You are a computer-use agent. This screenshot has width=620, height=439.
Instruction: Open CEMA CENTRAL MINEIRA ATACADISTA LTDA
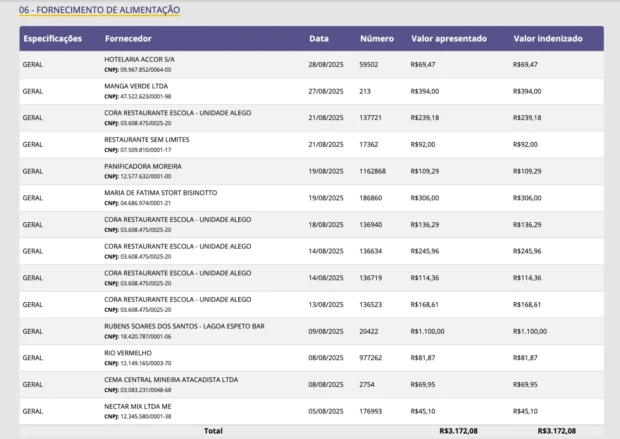click(x=171, y=379)
